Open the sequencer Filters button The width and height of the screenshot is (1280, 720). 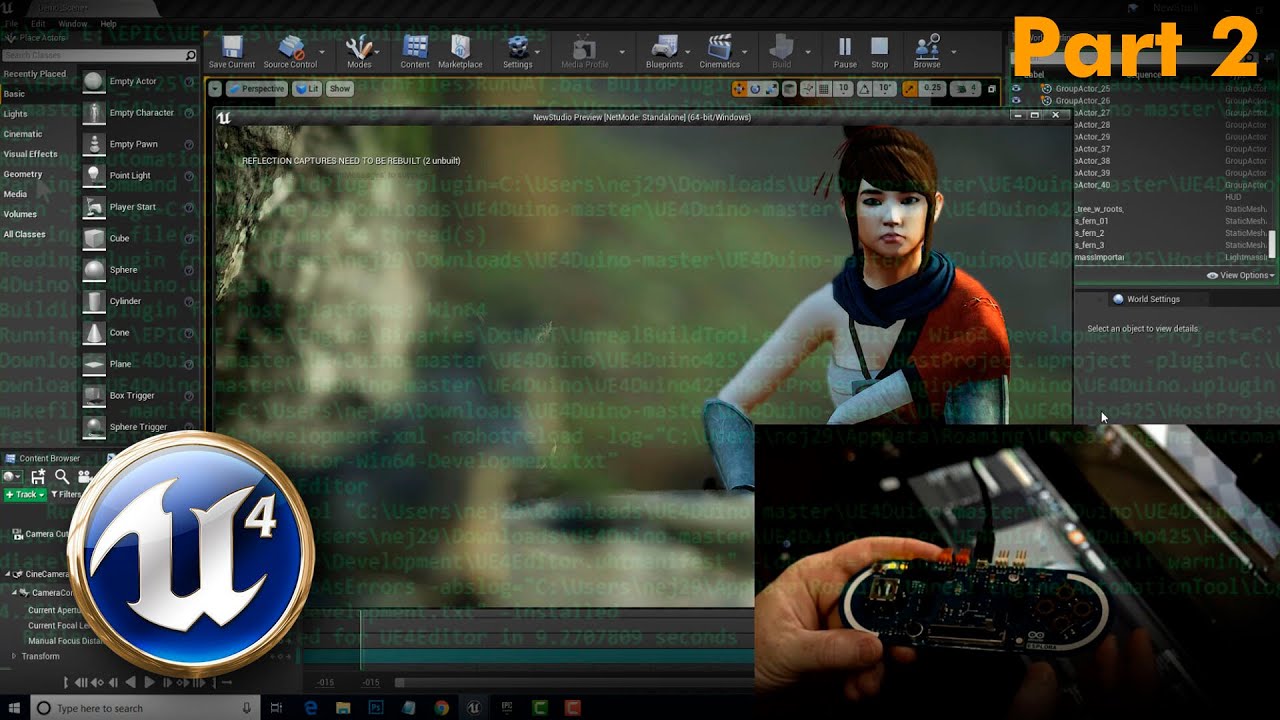[67, 494]
